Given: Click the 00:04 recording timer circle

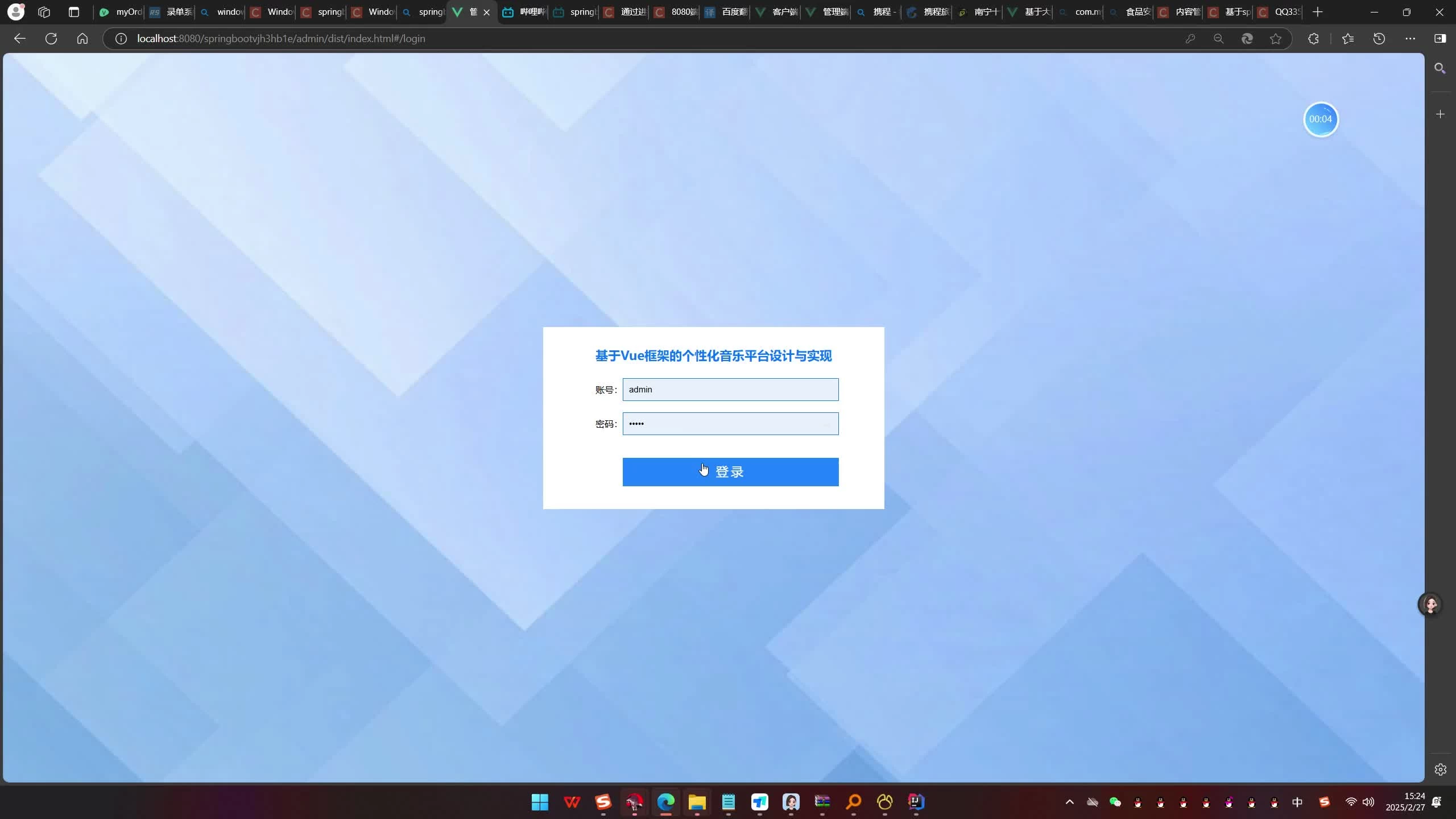Looking at the screenshot, I should pos(1321,119).
